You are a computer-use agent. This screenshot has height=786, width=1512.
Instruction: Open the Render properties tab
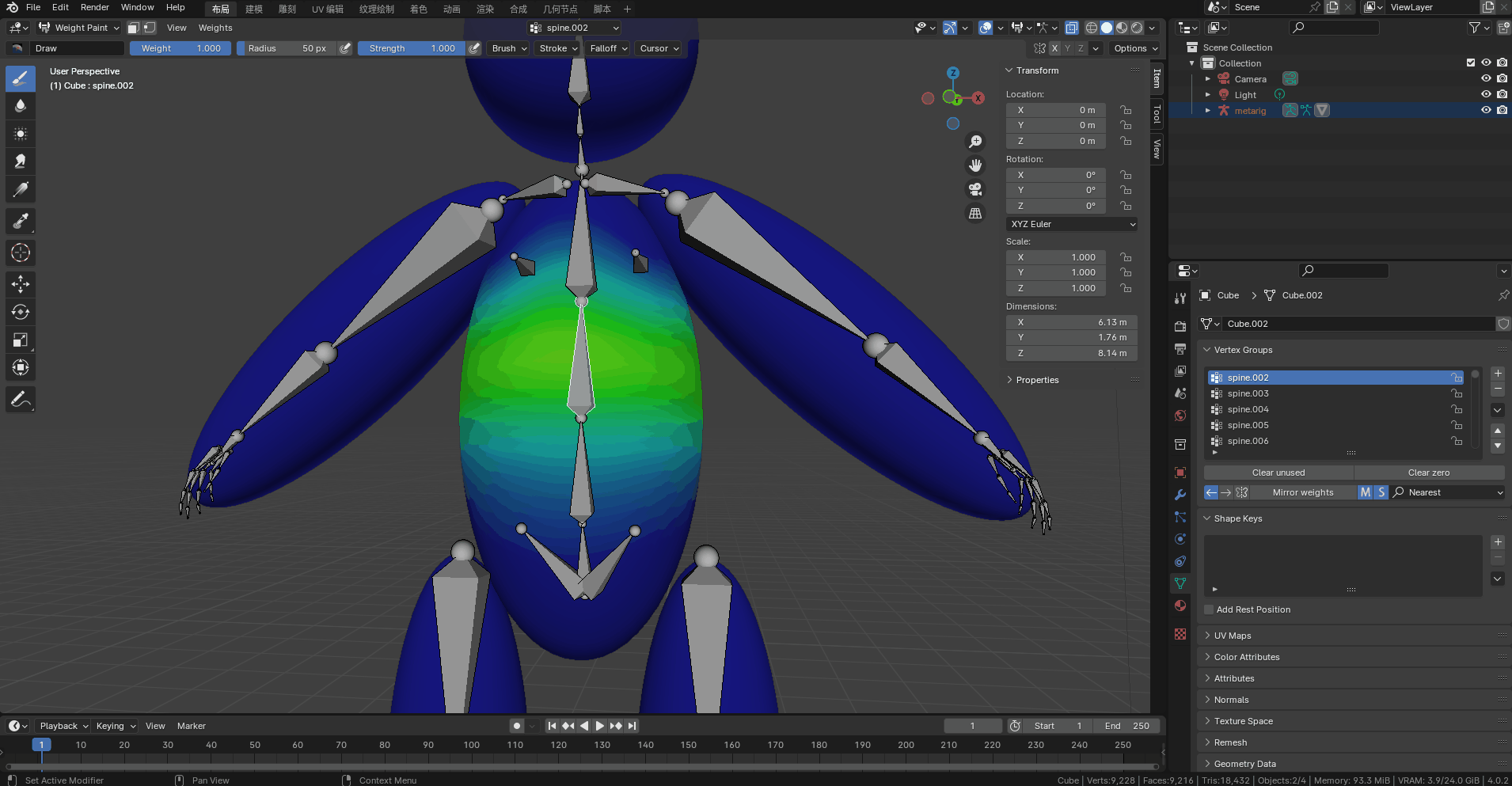pos(1180,326)
